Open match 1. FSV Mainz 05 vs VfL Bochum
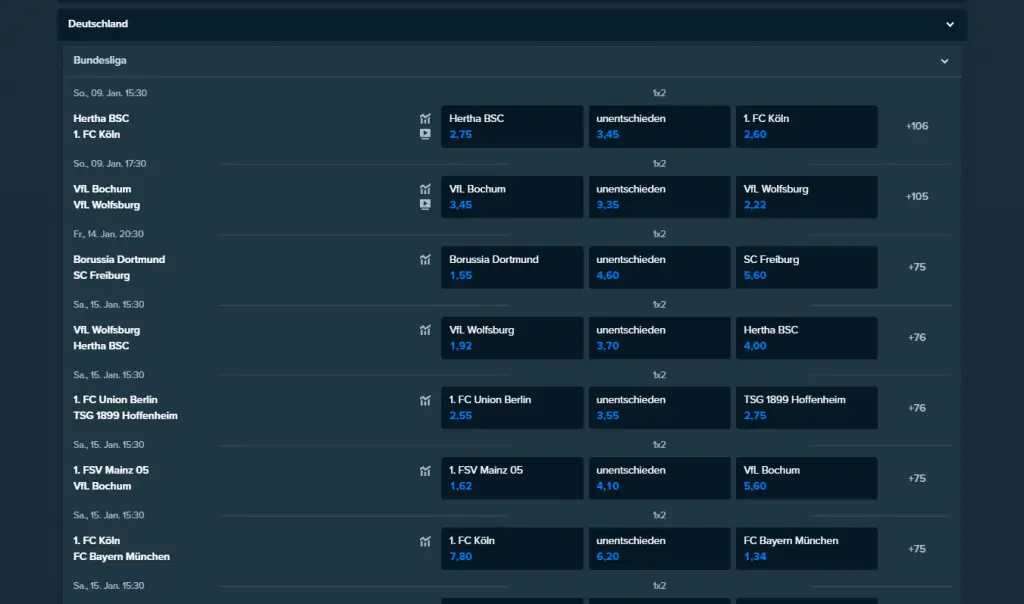 tap(111, 478)
